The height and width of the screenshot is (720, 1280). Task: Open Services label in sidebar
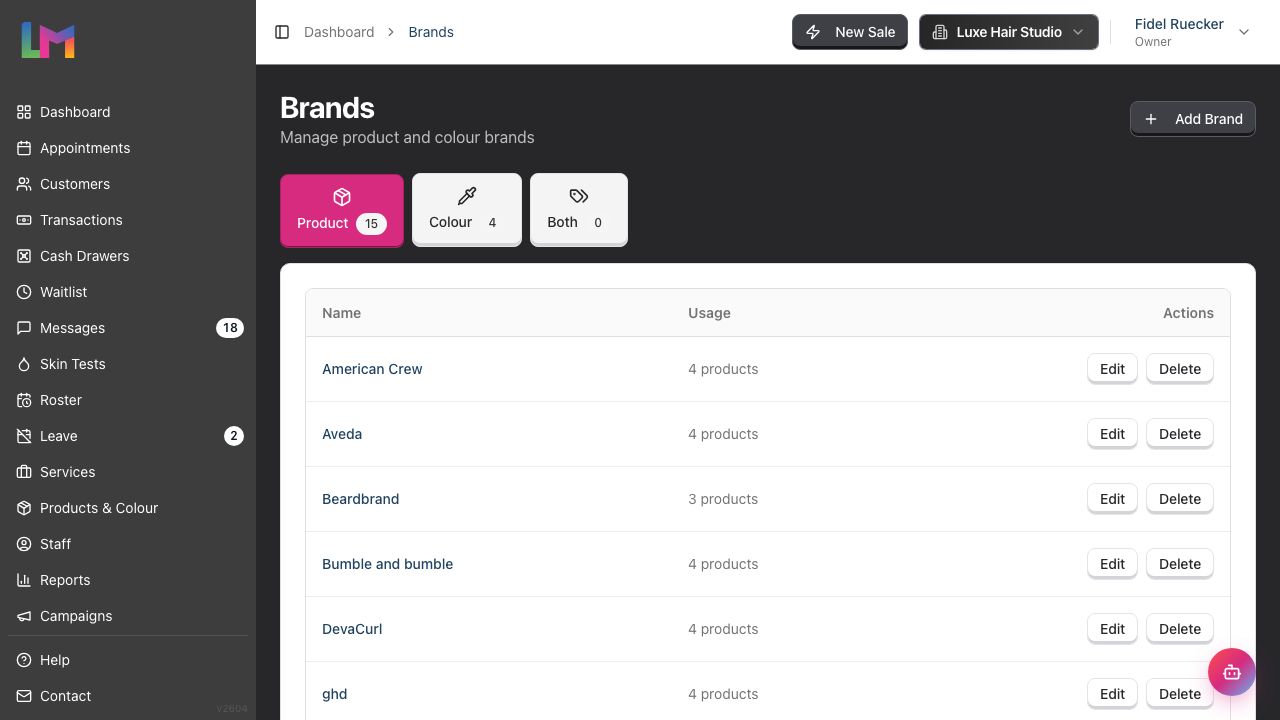[68, 472]
